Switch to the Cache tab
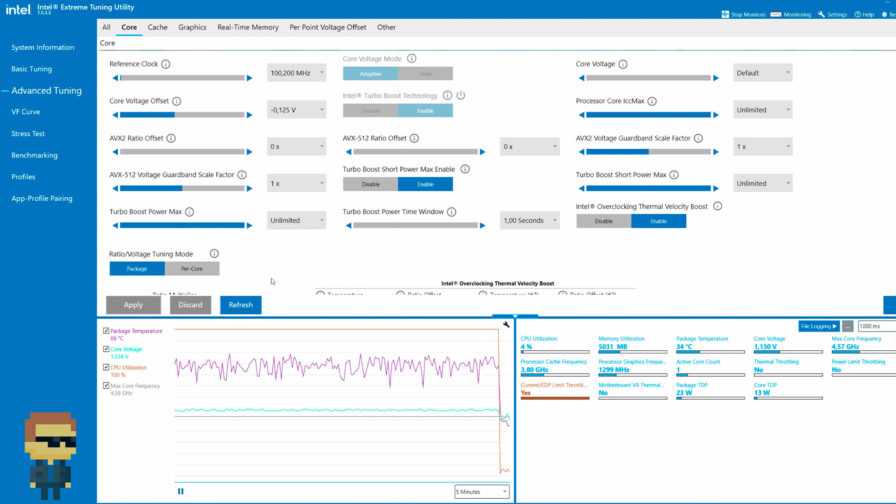Viewport: 896px width, 504px height. (158, 28)
